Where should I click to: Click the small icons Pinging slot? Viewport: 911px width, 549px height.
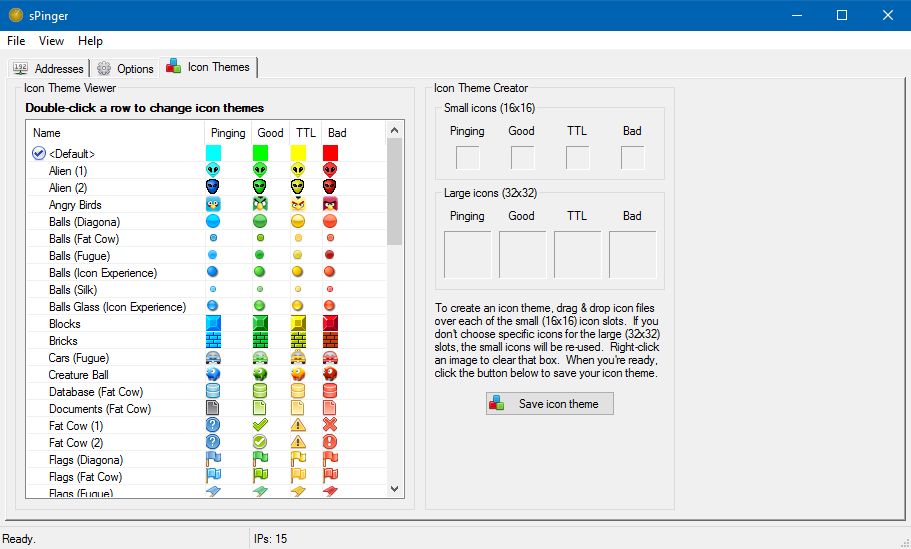point(468,157)
